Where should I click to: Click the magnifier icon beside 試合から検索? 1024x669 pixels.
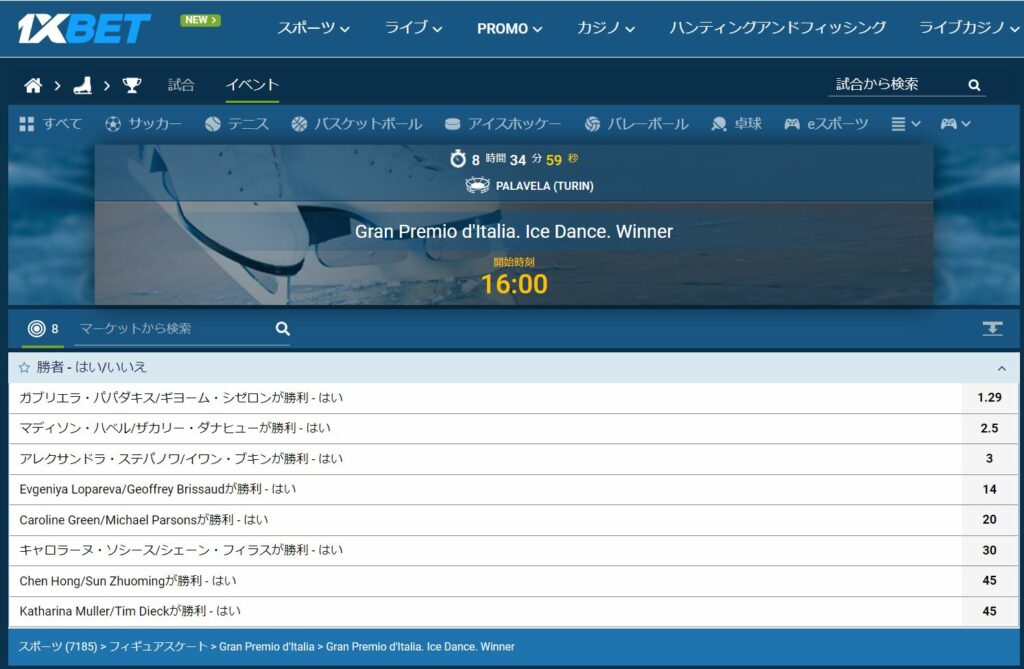click(x=974, y=86)
